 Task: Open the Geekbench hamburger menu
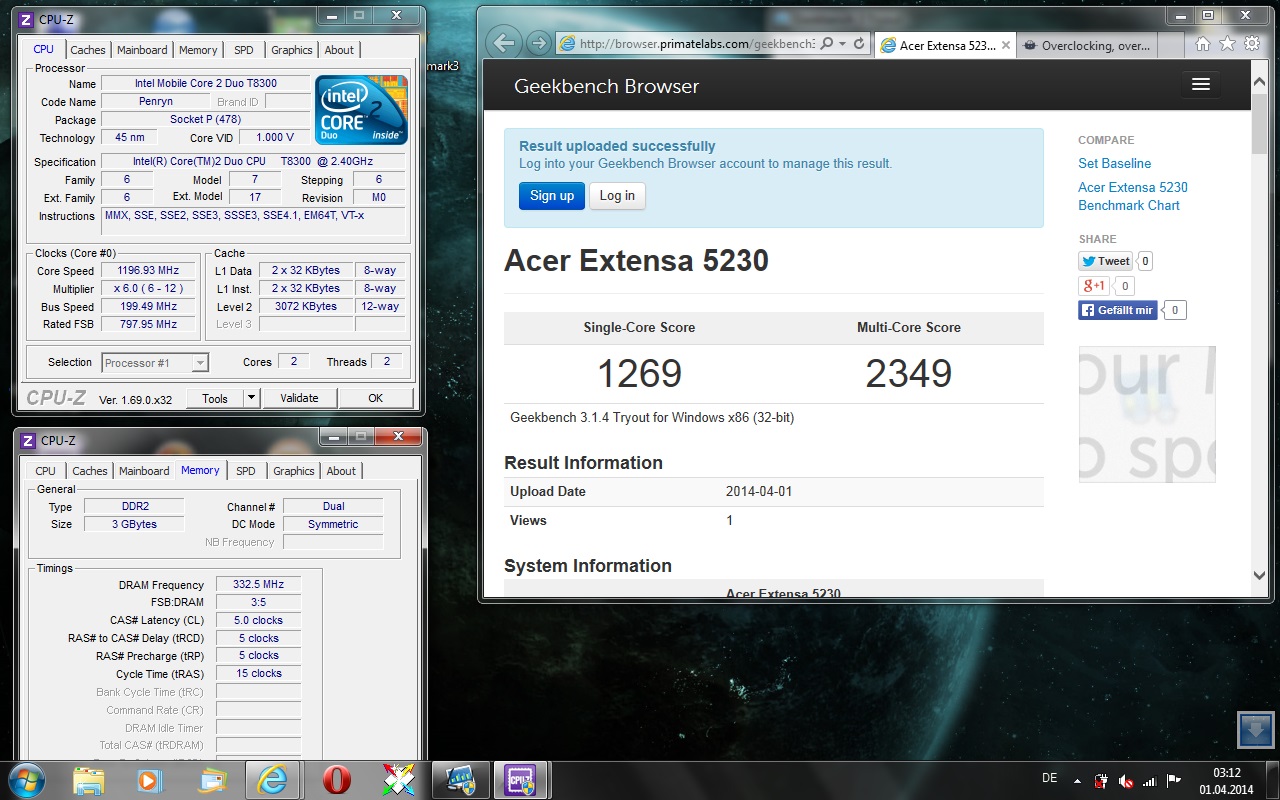pyautogui.click(x=1201, y=85)
